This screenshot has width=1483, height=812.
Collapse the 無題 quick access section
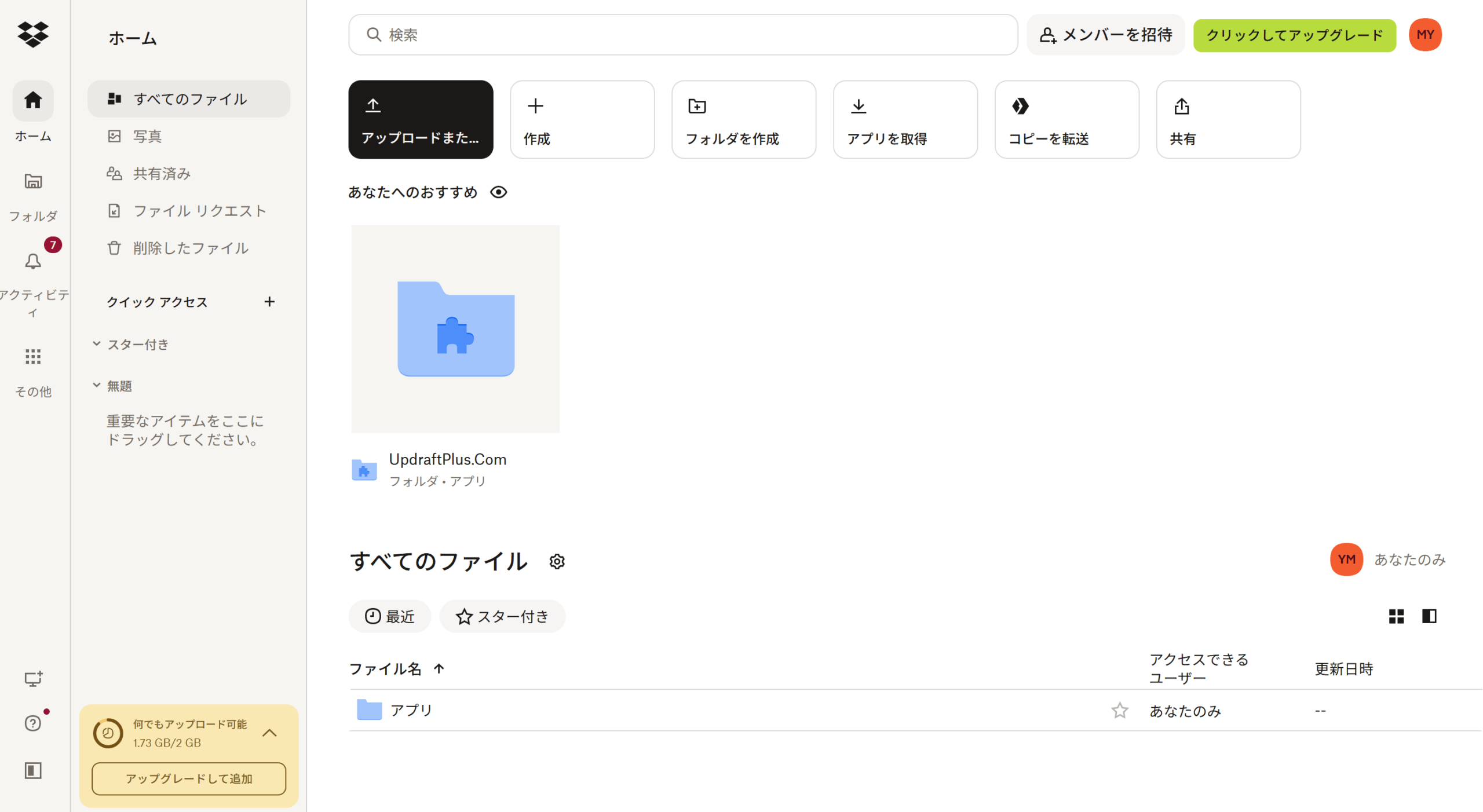[x=97, y=386]
